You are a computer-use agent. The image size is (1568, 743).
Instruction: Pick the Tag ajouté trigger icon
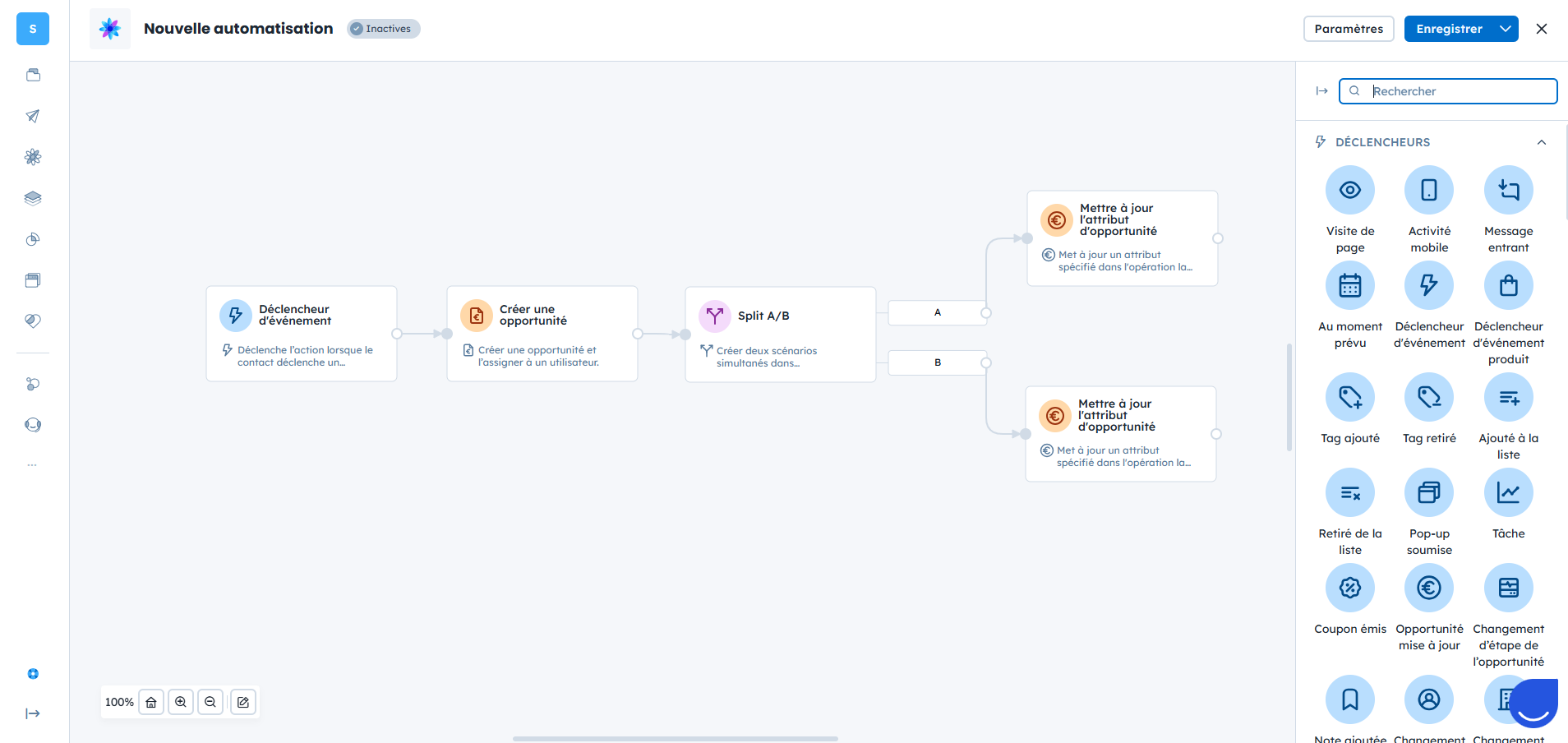pos(1349,397)
